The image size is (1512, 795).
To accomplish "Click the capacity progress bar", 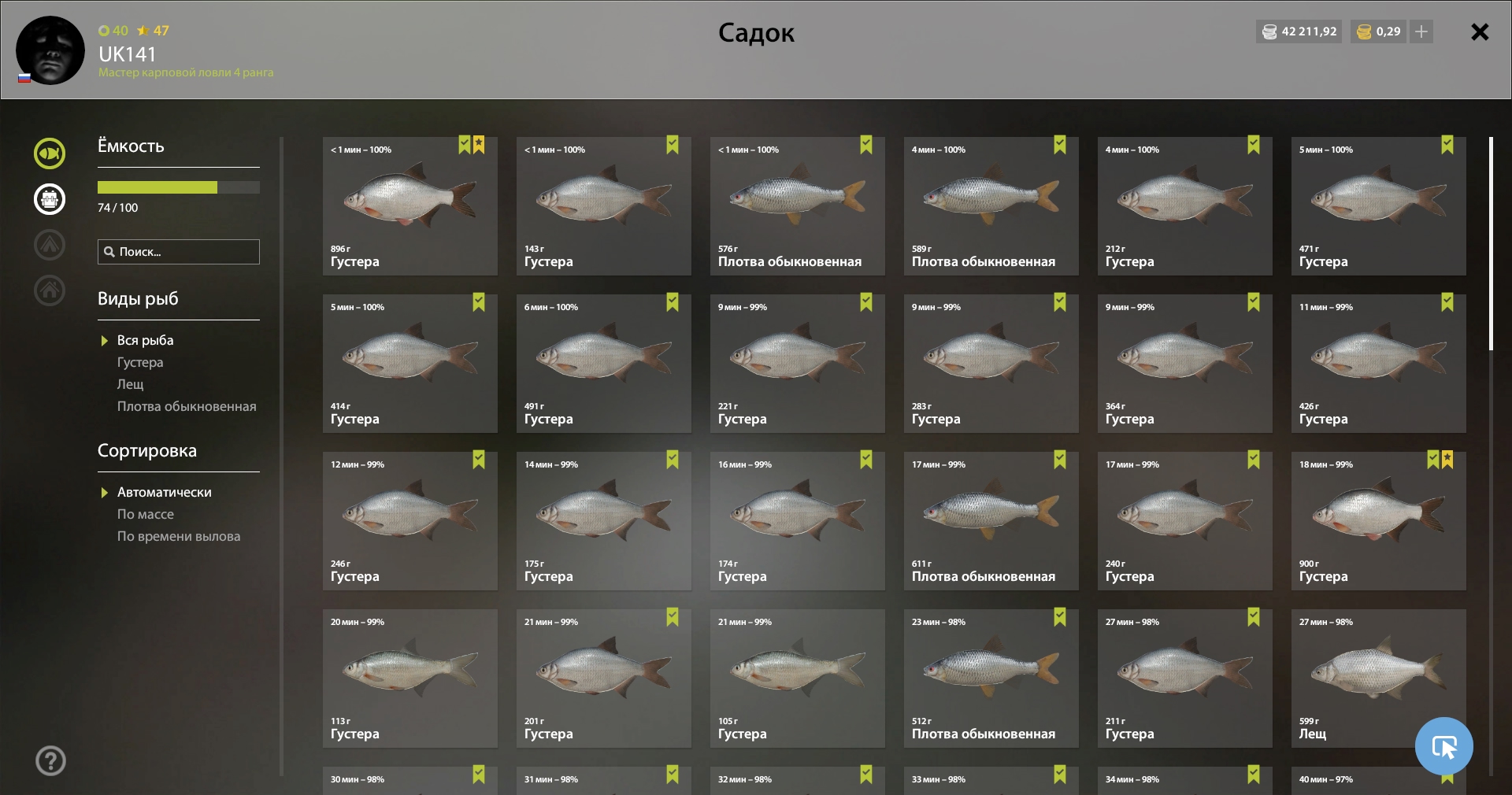I will 178,187.
